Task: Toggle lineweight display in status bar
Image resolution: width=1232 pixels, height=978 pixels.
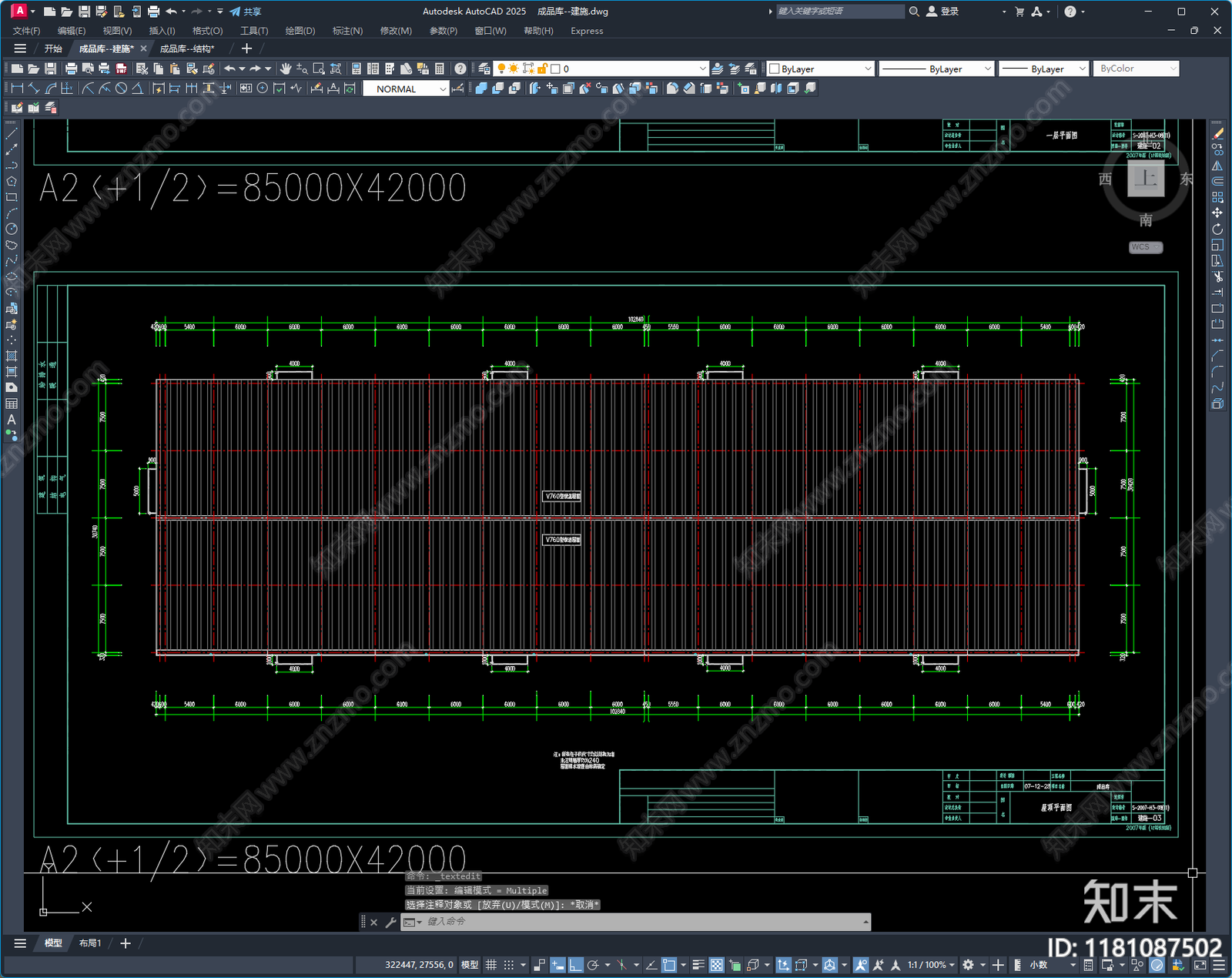Action: (698, 965)
